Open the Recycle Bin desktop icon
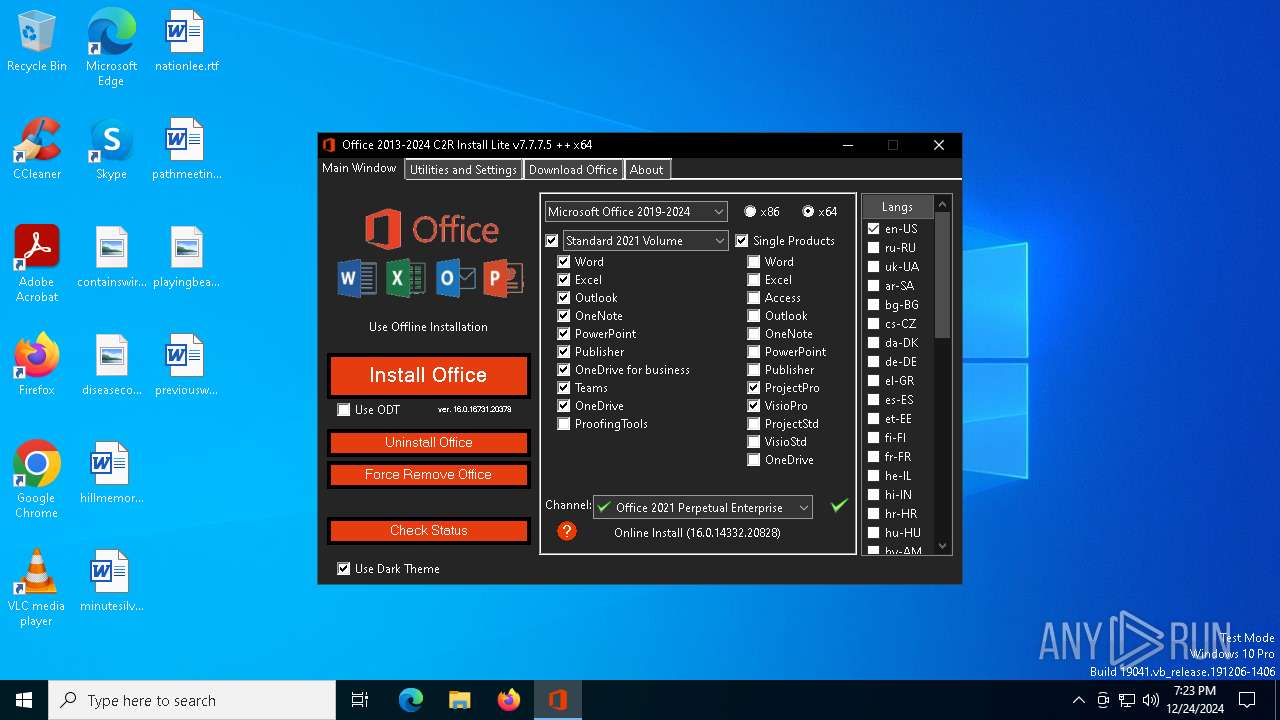 tap(37, 41)
